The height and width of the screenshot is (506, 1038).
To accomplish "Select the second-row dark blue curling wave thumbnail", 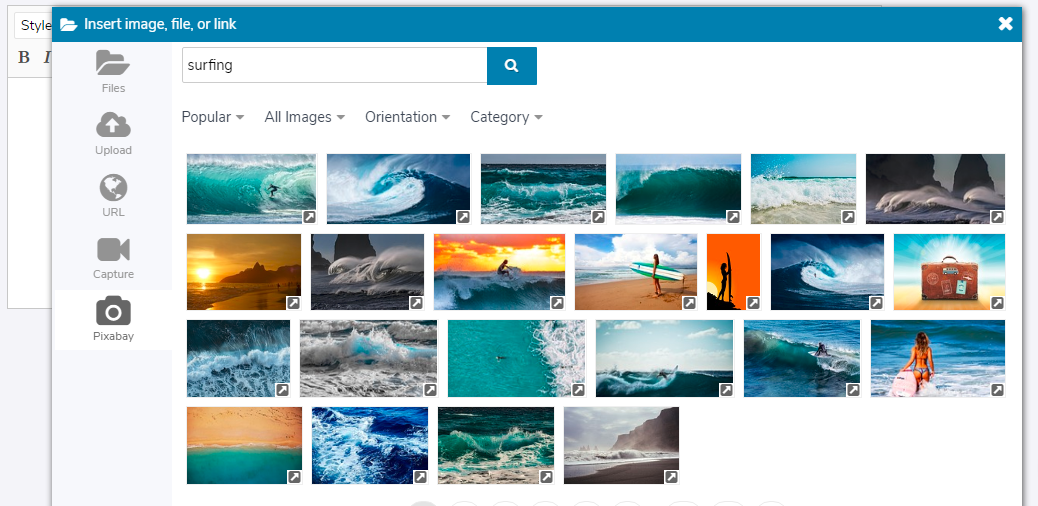I will tap(827, 272).
